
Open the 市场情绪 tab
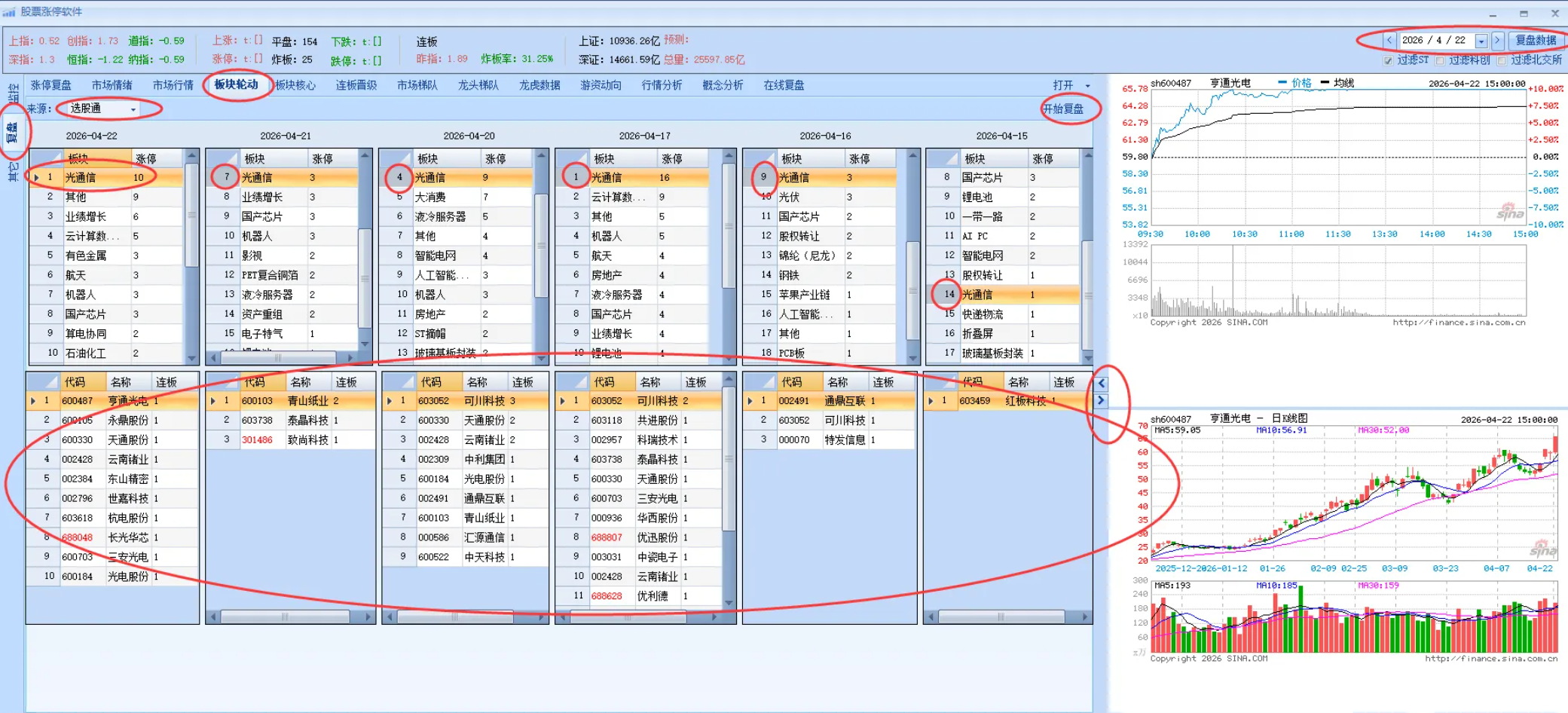click(x=112, y=84)
